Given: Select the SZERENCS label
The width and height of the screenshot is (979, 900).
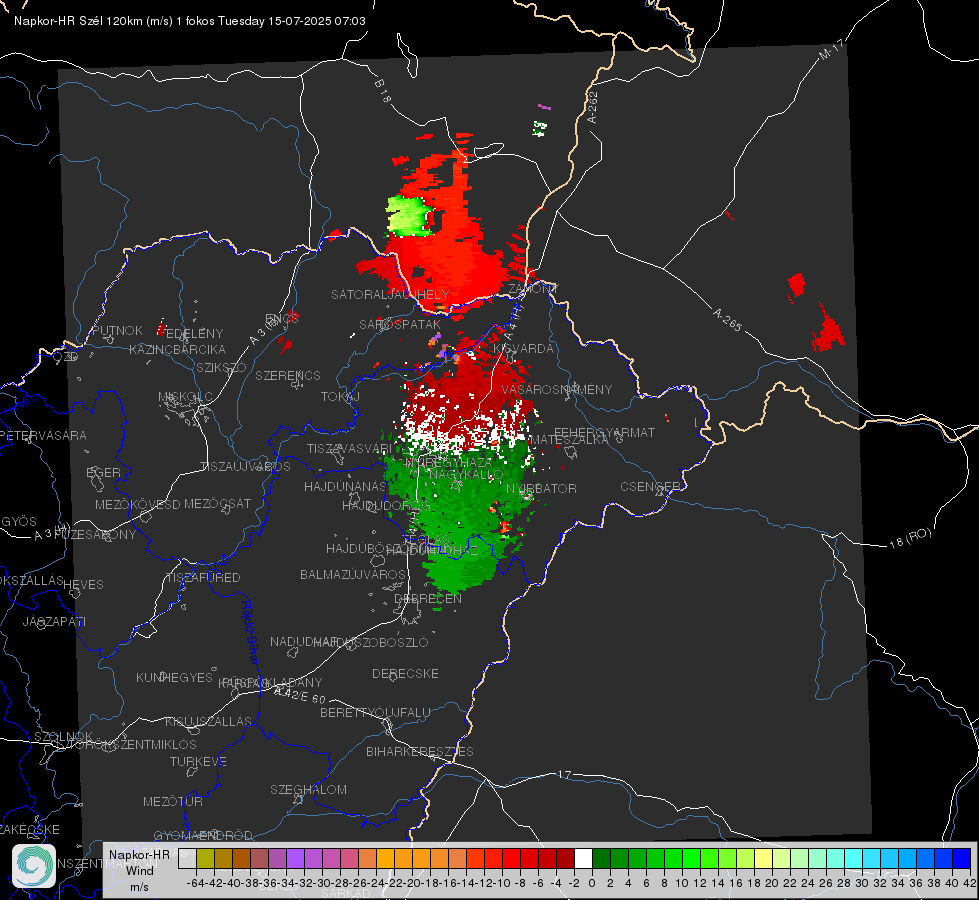Looking at the screenshot, I should 288,375.
